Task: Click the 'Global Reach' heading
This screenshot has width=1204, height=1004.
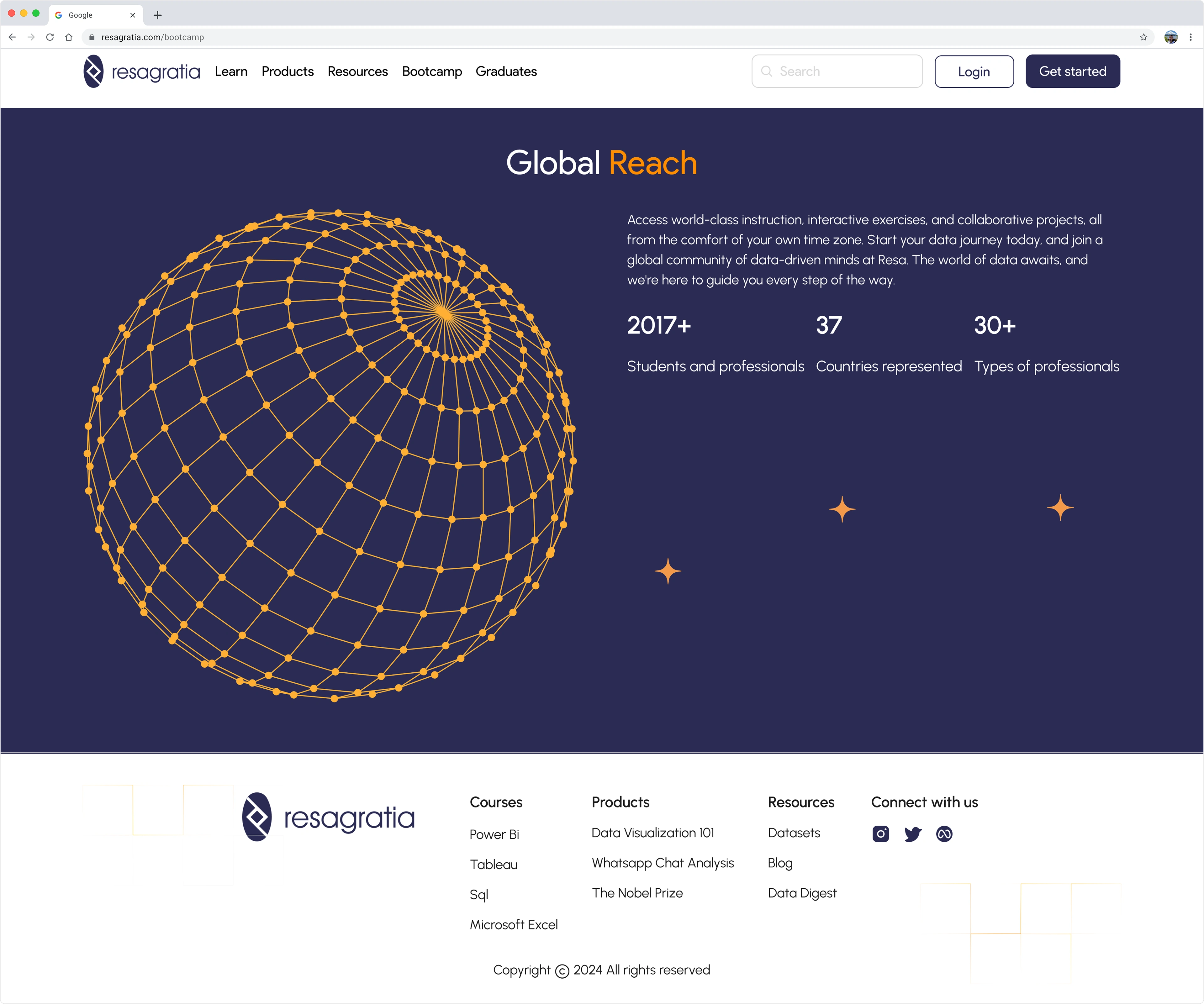Action: (x=601, y=163)
